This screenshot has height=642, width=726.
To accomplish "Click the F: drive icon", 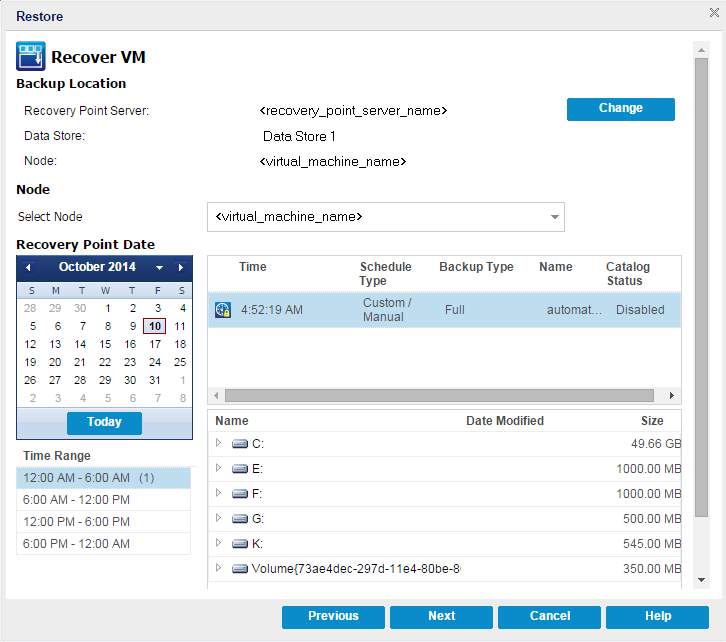I will point(239,494).
